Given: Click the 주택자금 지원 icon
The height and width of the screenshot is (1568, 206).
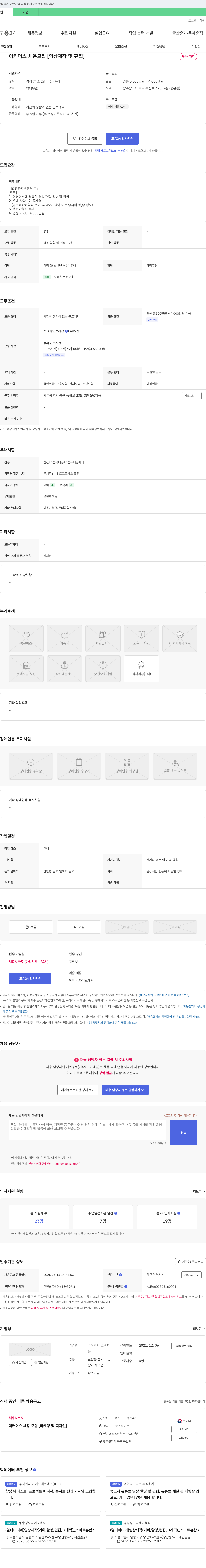Looking at the screenshot, I should pos(26,669).
